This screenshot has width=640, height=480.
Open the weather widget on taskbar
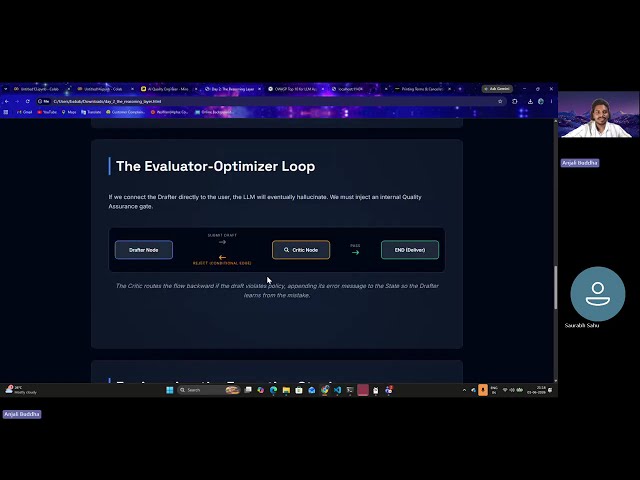click(x=21, y=390)
